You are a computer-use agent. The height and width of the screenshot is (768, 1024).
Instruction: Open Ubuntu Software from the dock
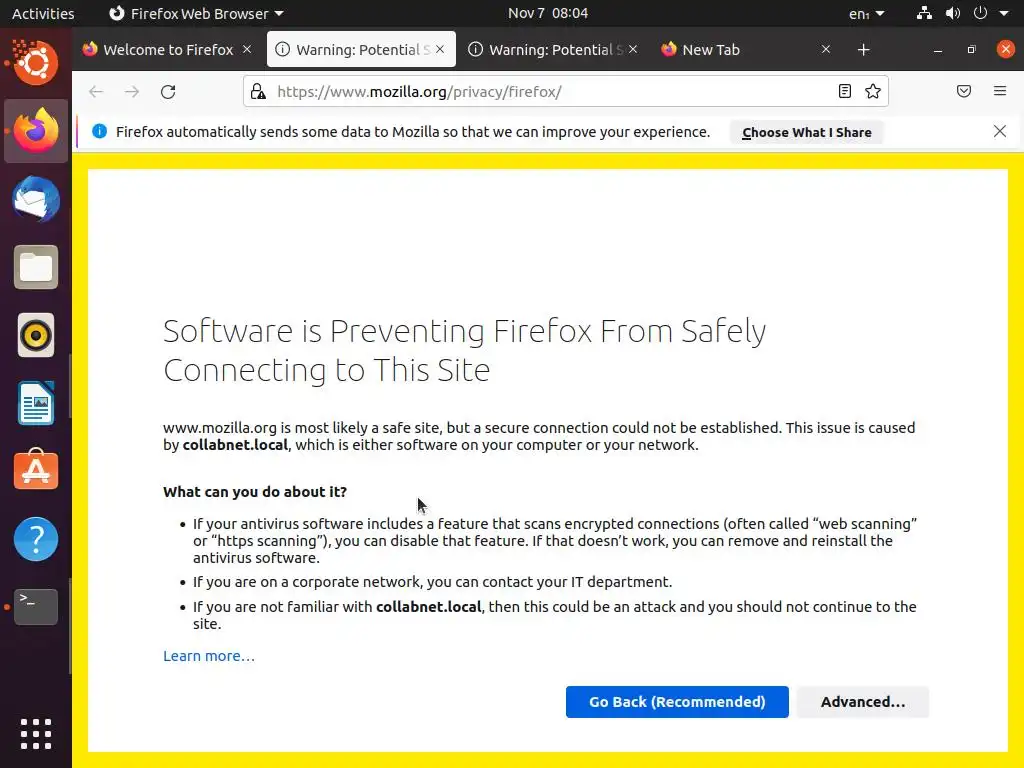(36, 471)
